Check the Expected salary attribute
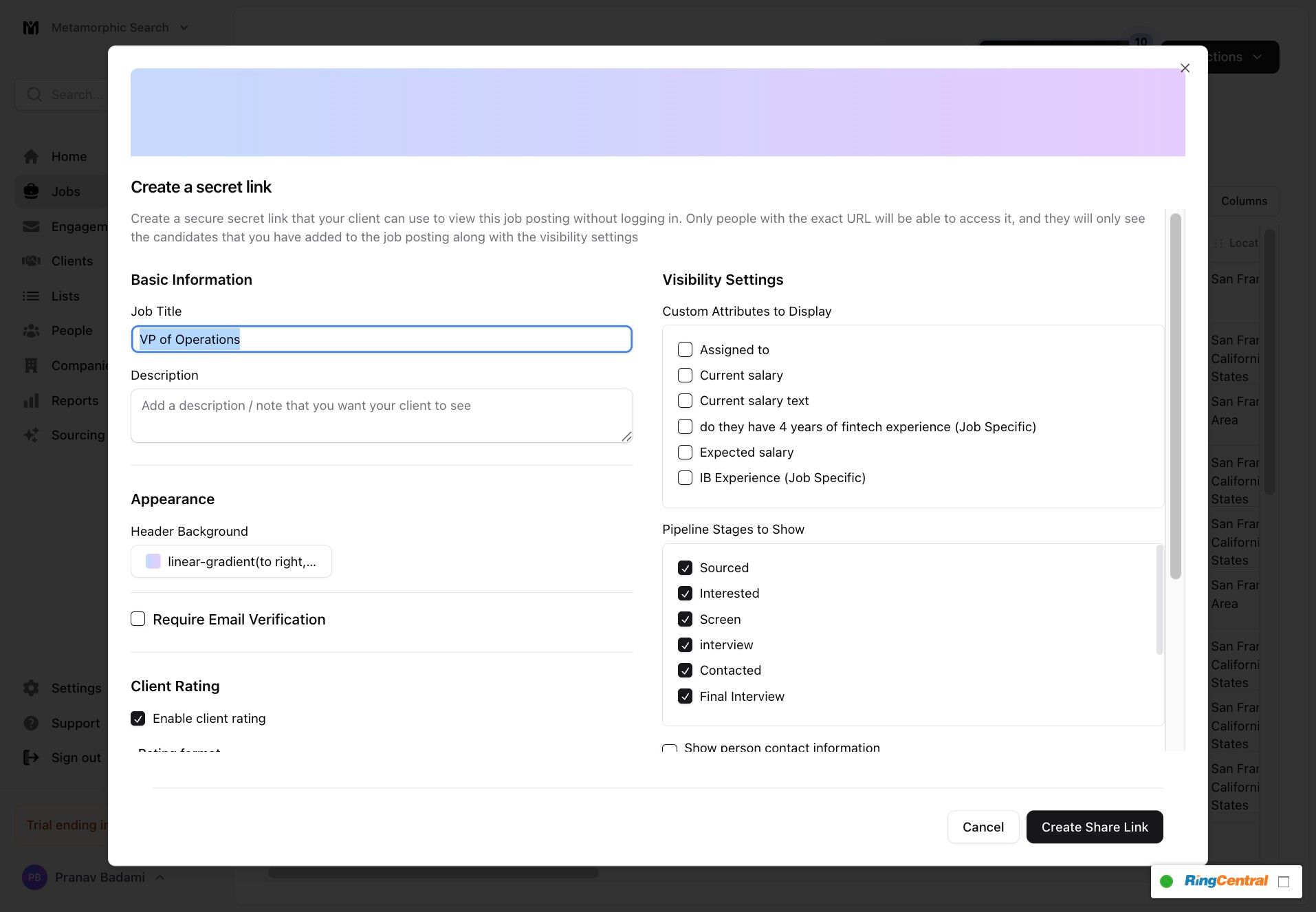Viewport: 1316px width, 912px height. [x=685, y=453]
